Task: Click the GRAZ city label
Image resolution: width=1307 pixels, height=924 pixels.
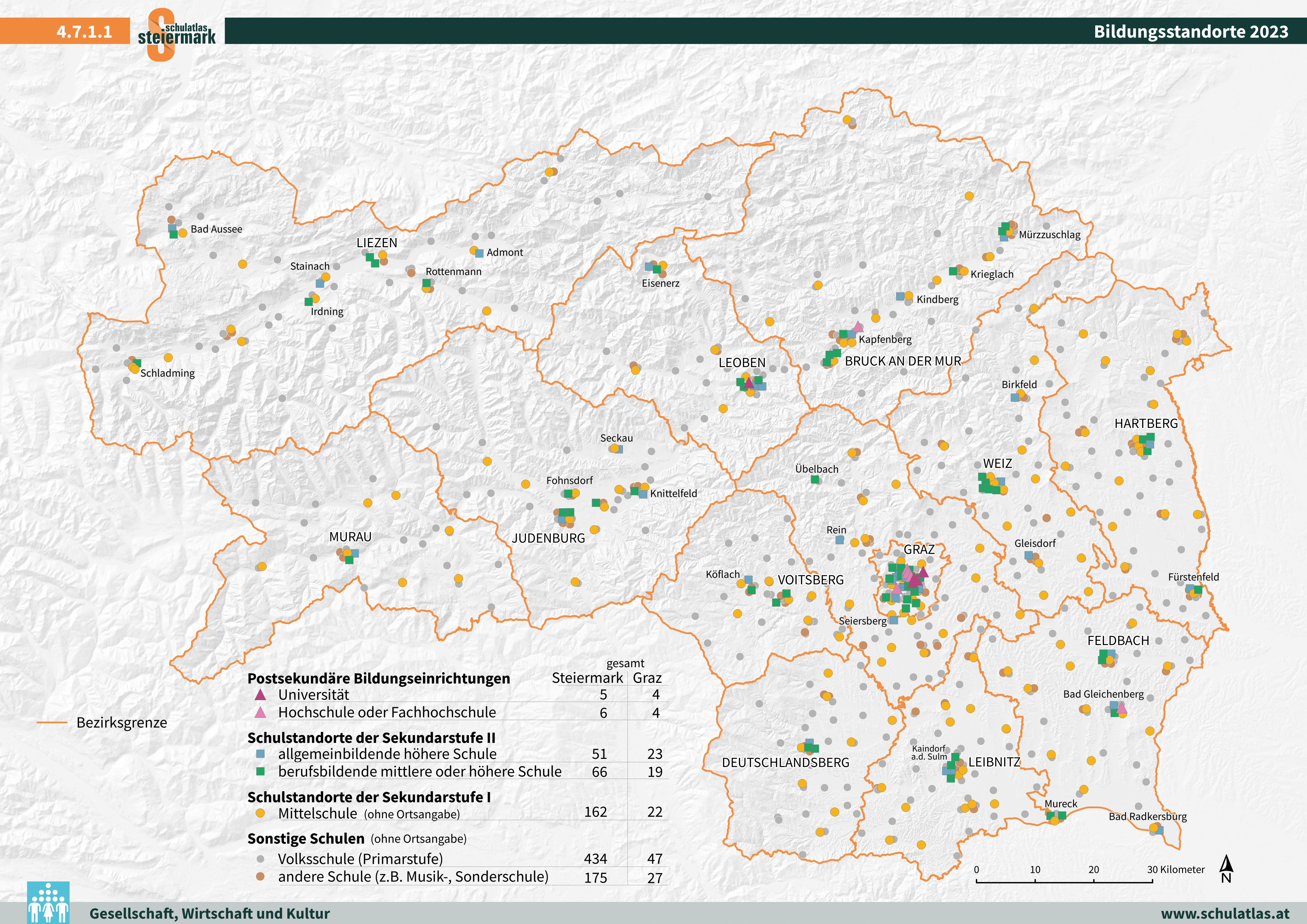Action: pos(919,549)
